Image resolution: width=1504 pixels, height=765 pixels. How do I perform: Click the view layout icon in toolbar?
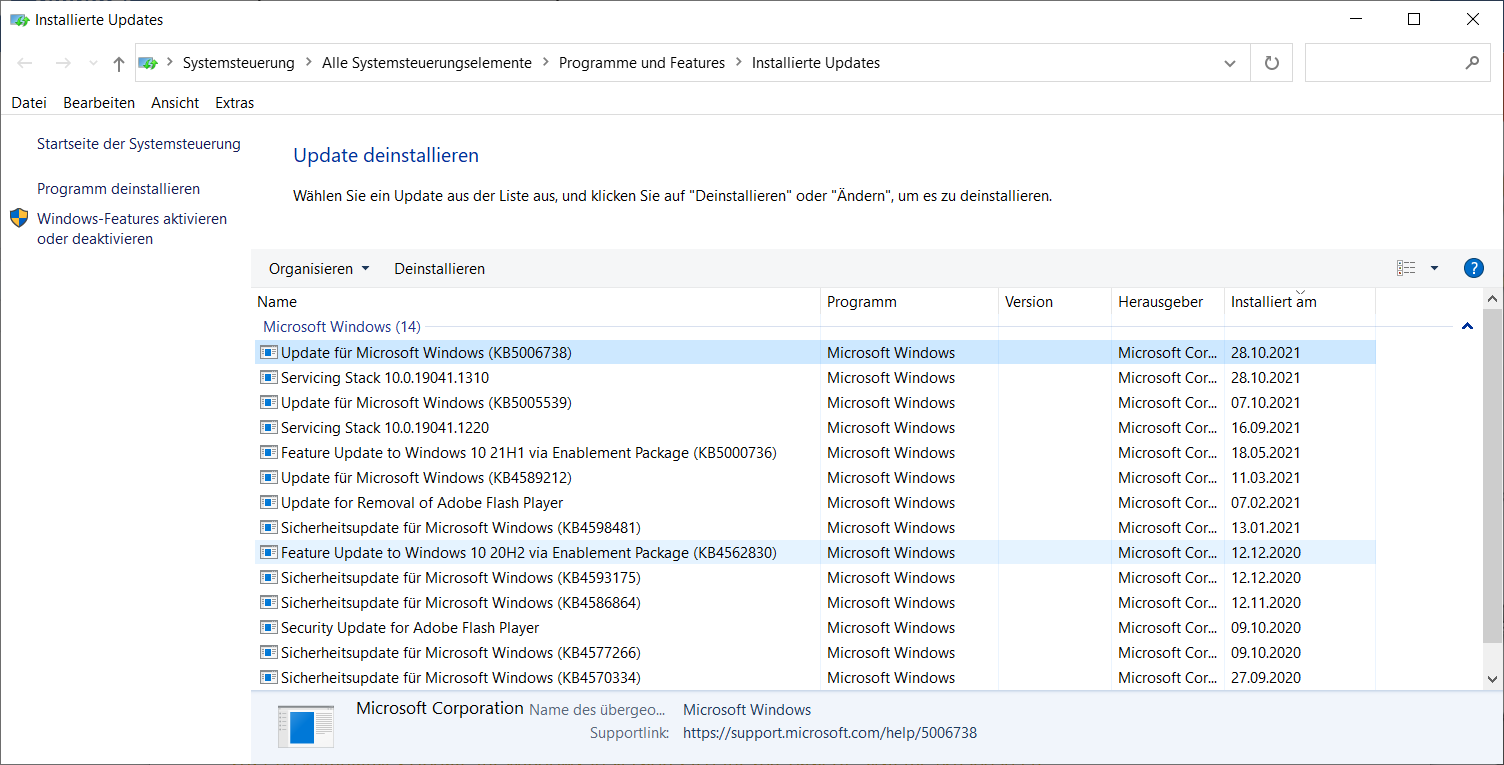tap(1406, 268)
